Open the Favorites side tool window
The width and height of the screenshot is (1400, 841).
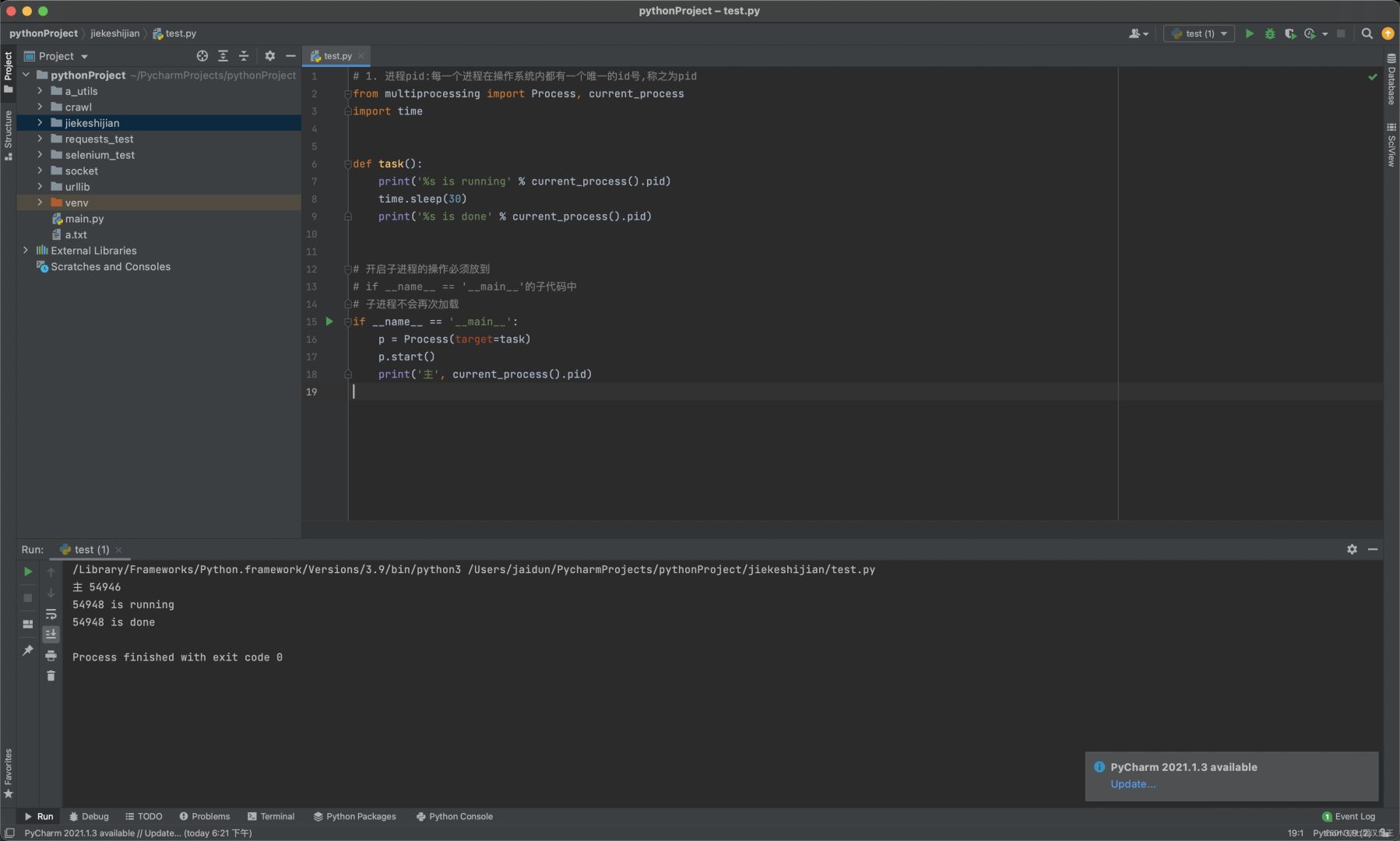(8, 773)
